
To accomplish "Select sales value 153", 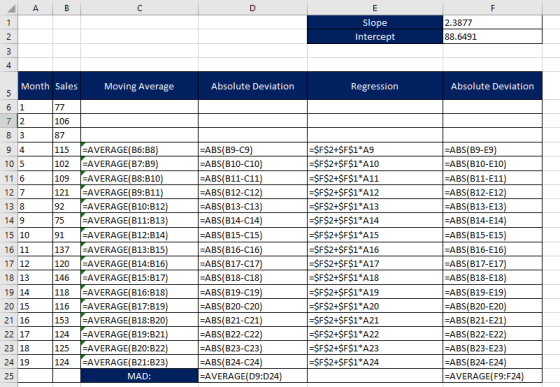I will (x=67, y=320).
